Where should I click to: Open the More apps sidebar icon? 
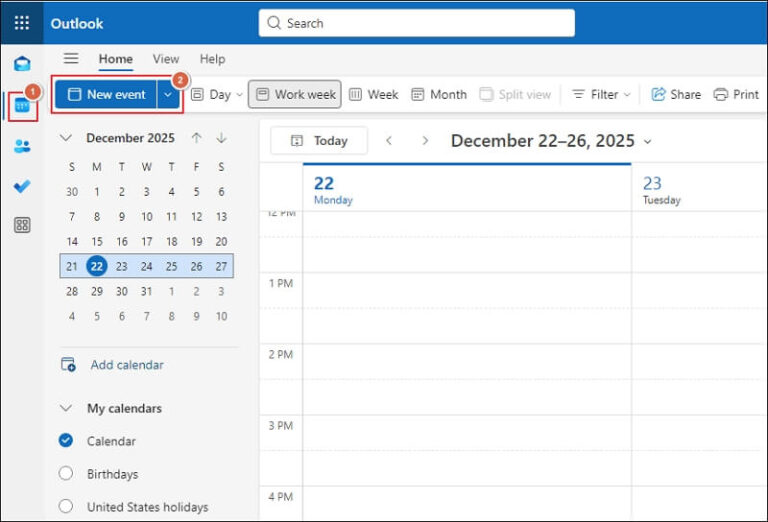(x=22, y=225)
